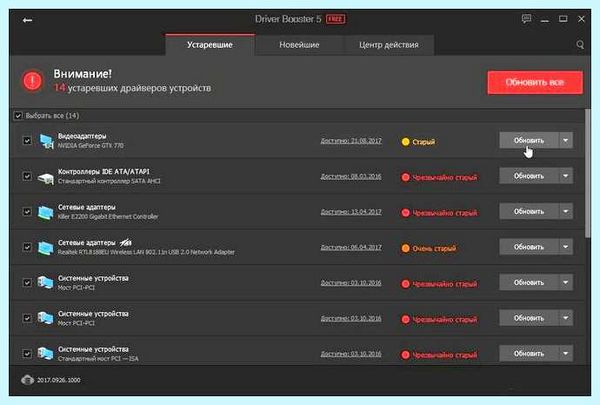Viewport: 600px width, 405px height.
Task: Click the database version 2017.0926.1000 text
Action: tap(59, 380)
